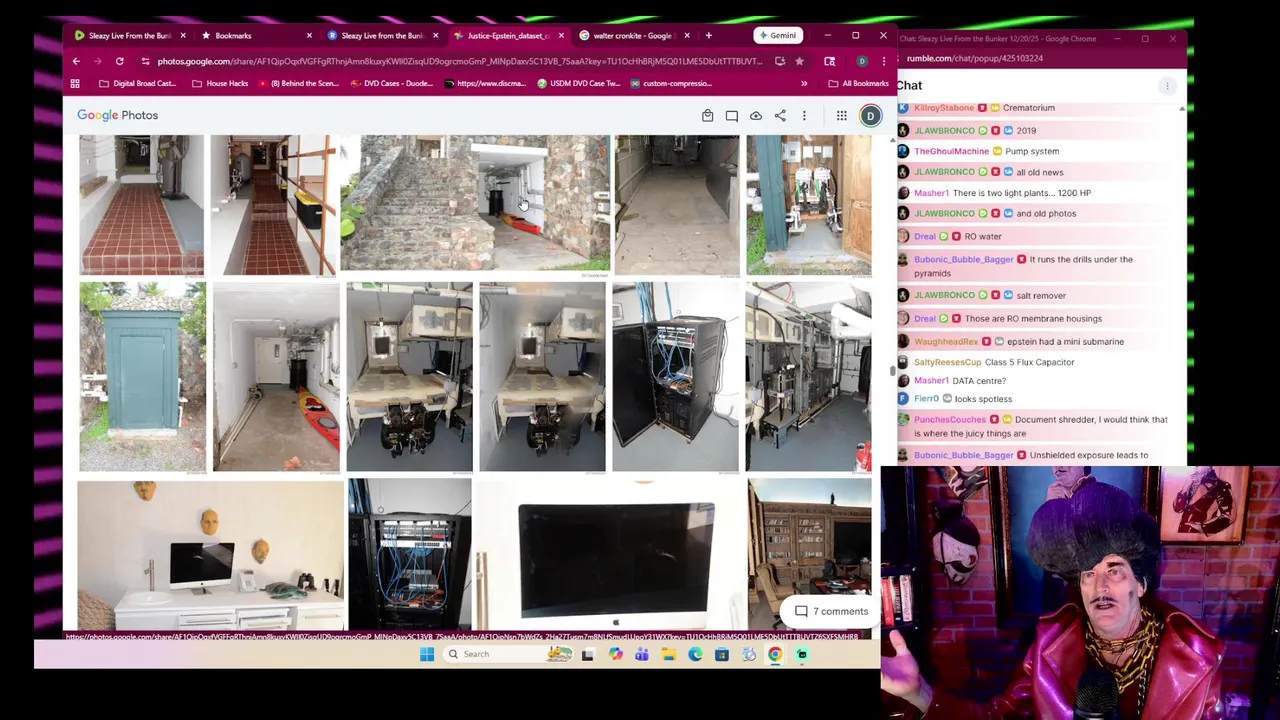Switch to Google Chrome on the taskbar
1280x720 pixels.
point(775,654)
